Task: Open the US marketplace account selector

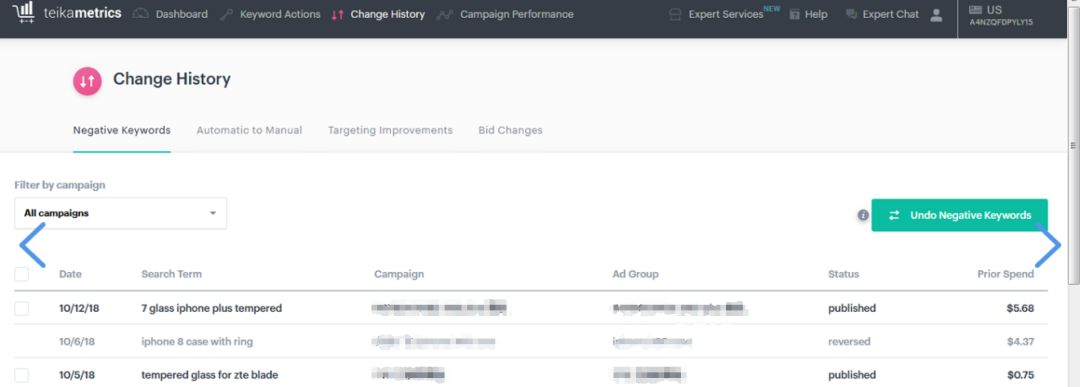Action: [x=1001, y=14]
